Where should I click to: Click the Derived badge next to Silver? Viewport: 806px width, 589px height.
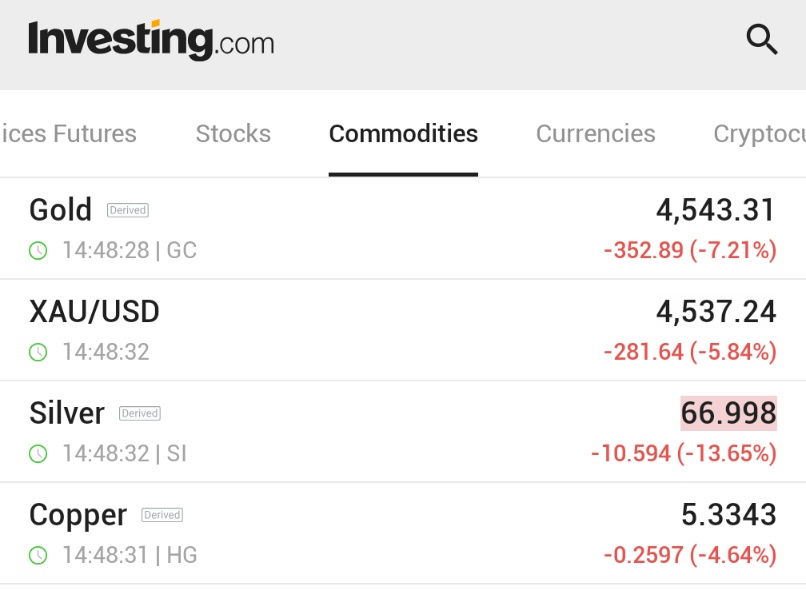pyautogui.click(x=140, y=413)
